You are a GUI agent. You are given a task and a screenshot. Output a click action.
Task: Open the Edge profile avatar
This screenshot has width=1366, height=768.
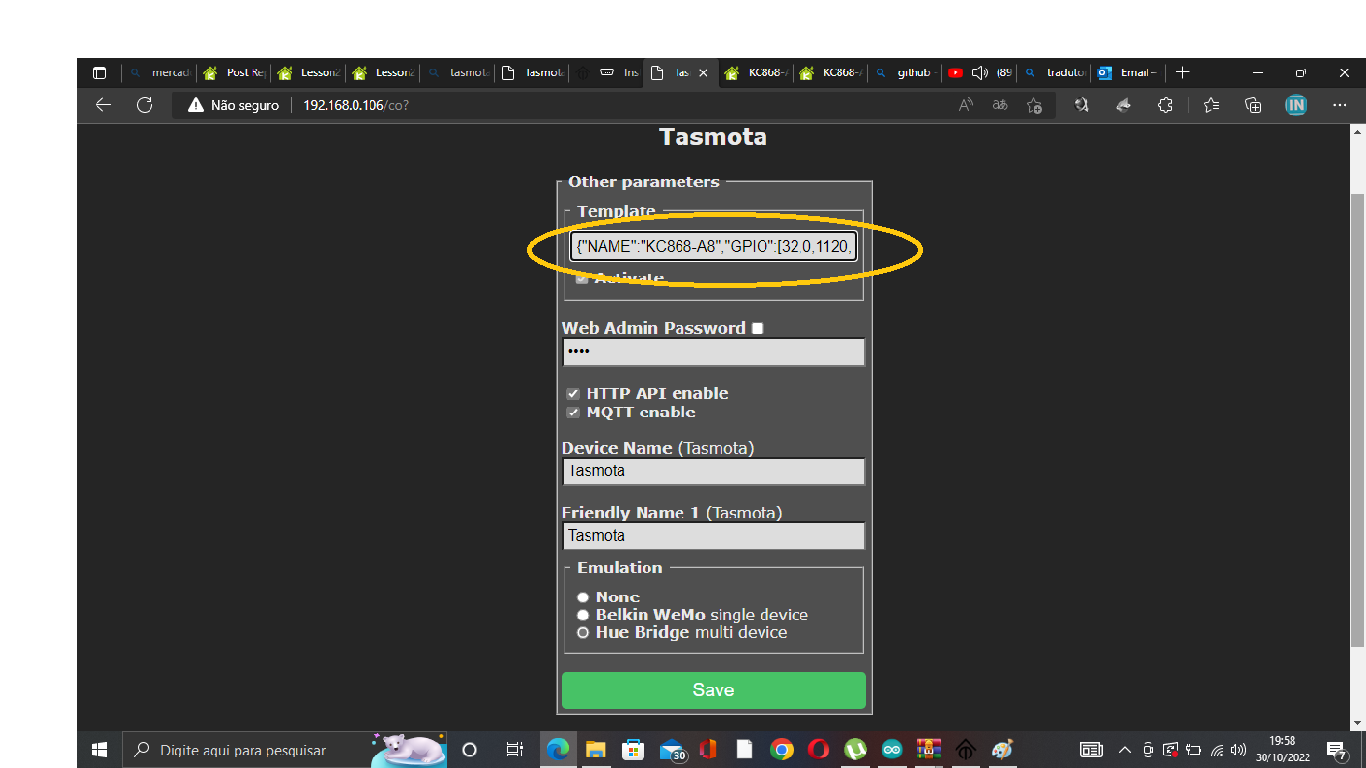(1296, 105)
